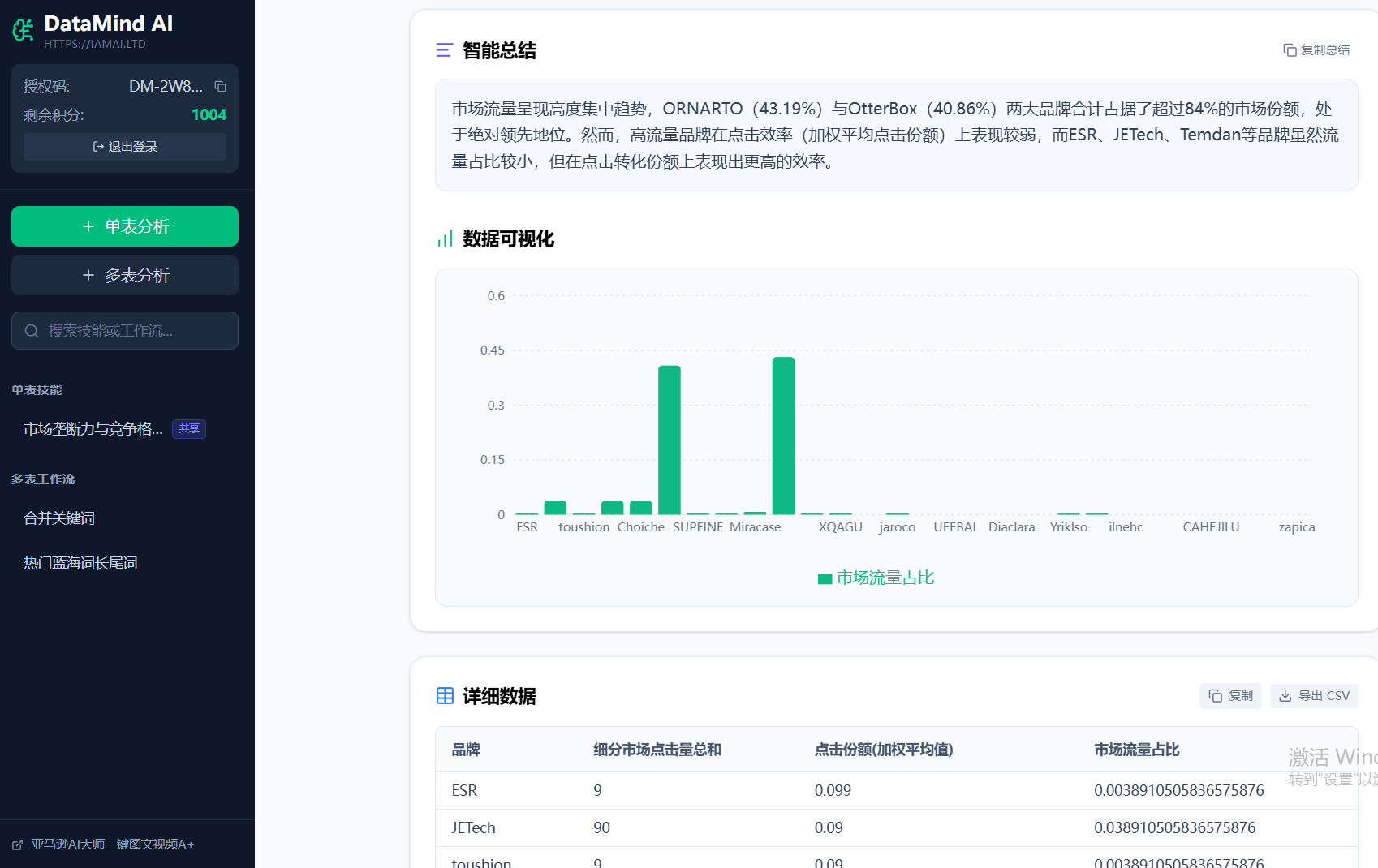Click 复制总结 to copy the summary
The image size is (1378, 868).
pyautogui.click(x=1316, y=50)
